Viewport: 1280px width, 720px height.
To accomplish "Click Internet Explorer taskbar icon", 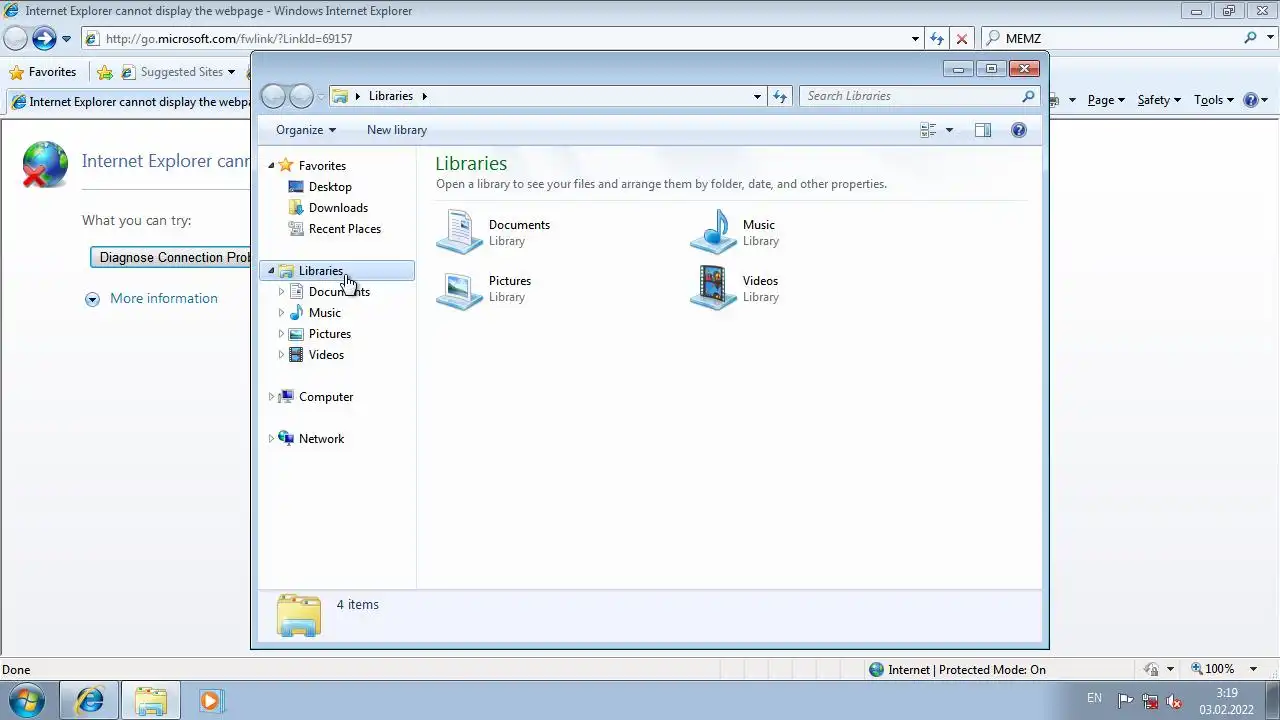I will point(90,700).
